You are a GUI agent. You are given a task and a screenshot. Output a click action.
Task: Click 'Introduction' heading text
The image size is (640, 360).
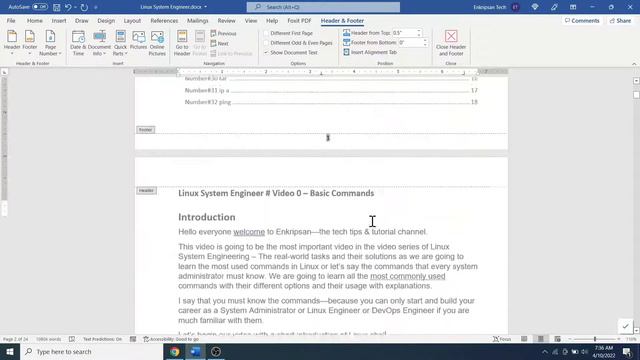[x=207, y=217]
